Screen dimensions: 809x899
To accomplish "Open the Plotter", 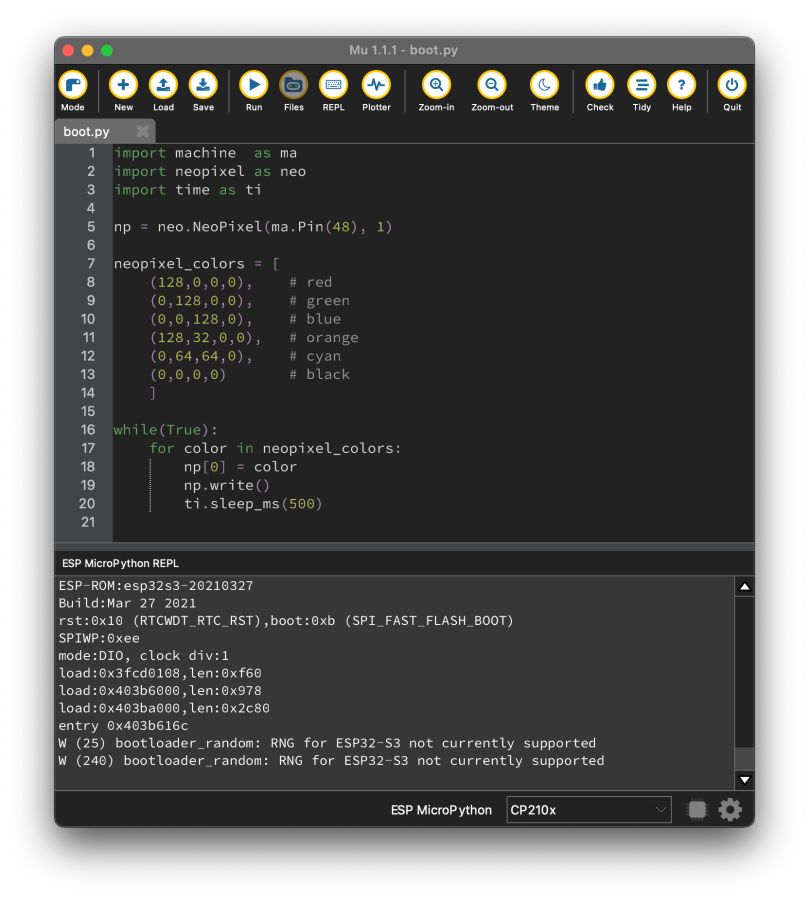I will (376, 91).
